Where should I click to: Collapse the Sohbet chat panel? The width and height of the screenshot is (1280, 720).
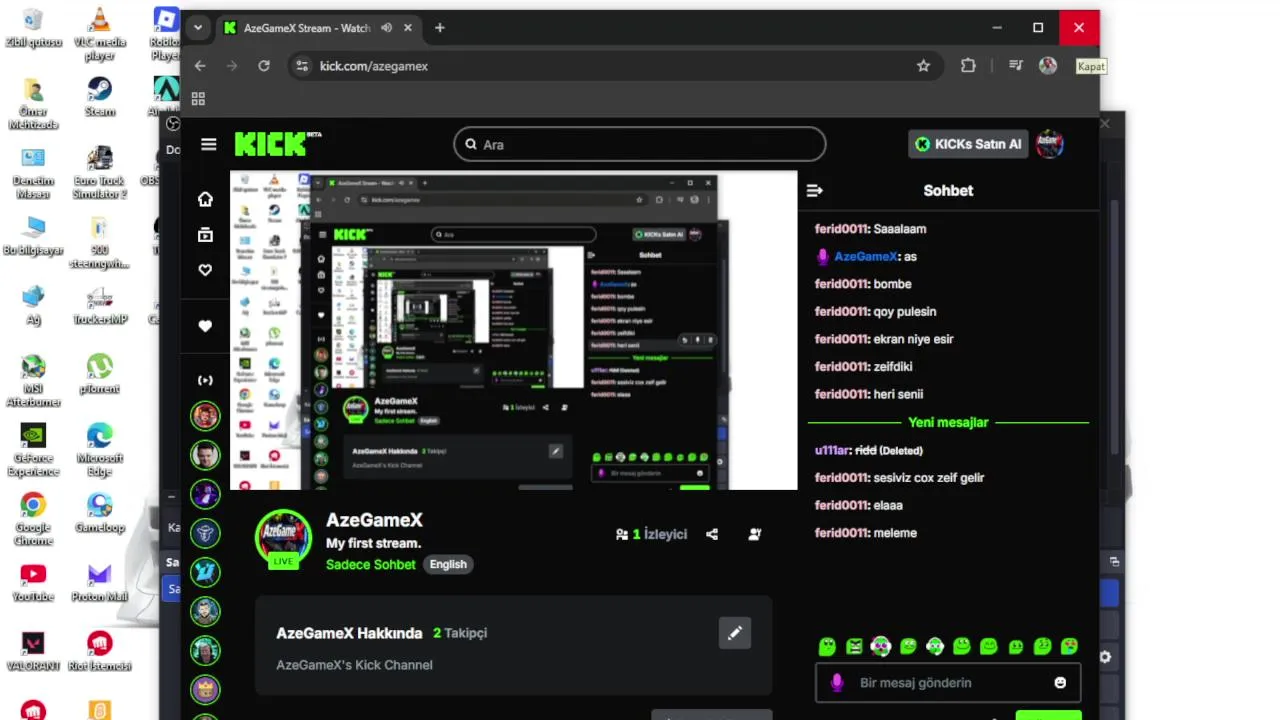(x=814, y=190)
